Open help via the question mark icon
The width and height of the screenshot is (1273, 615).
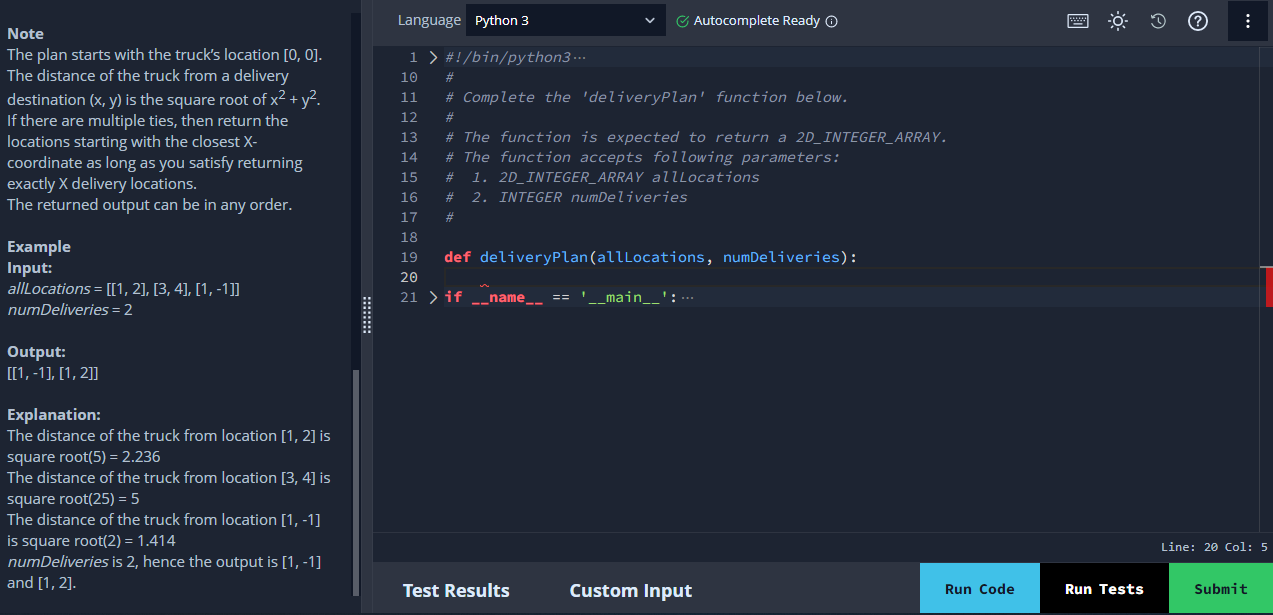pyautogui.click(x=1197, y=20)
